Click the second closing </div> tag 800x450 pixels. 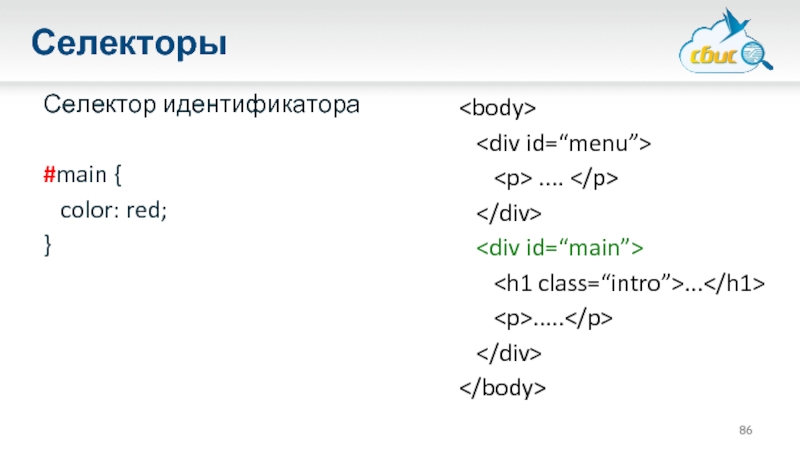pos(508,353)
